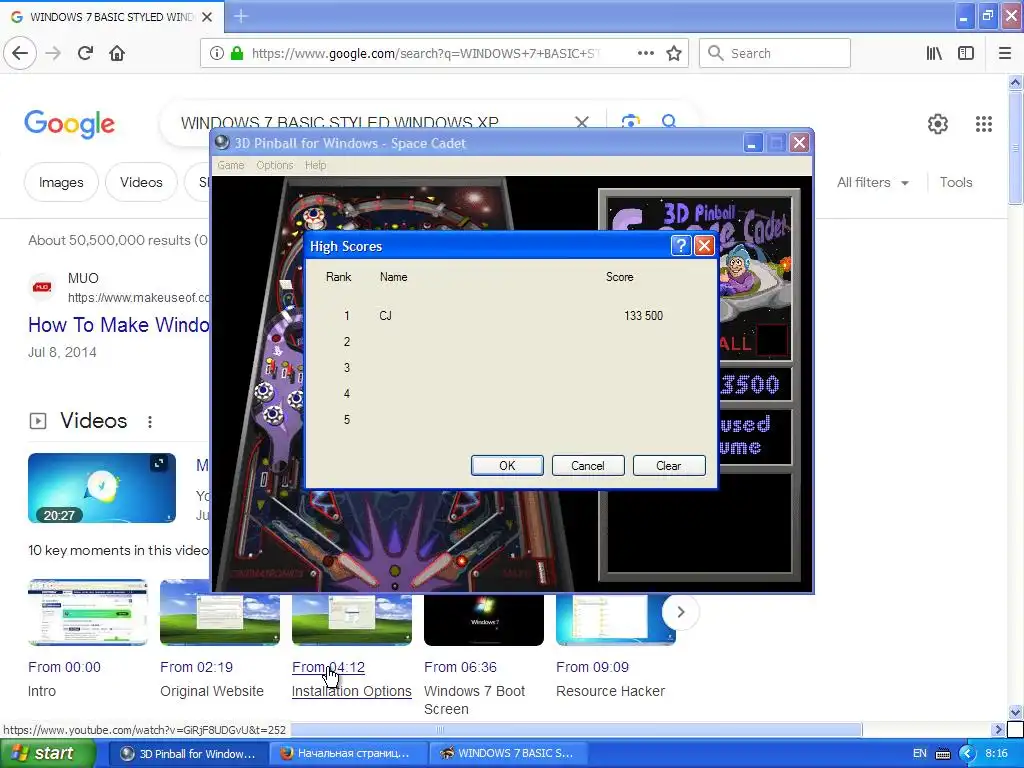
Task: Open the Game menu in 3D Pinball
Action: 231,165
